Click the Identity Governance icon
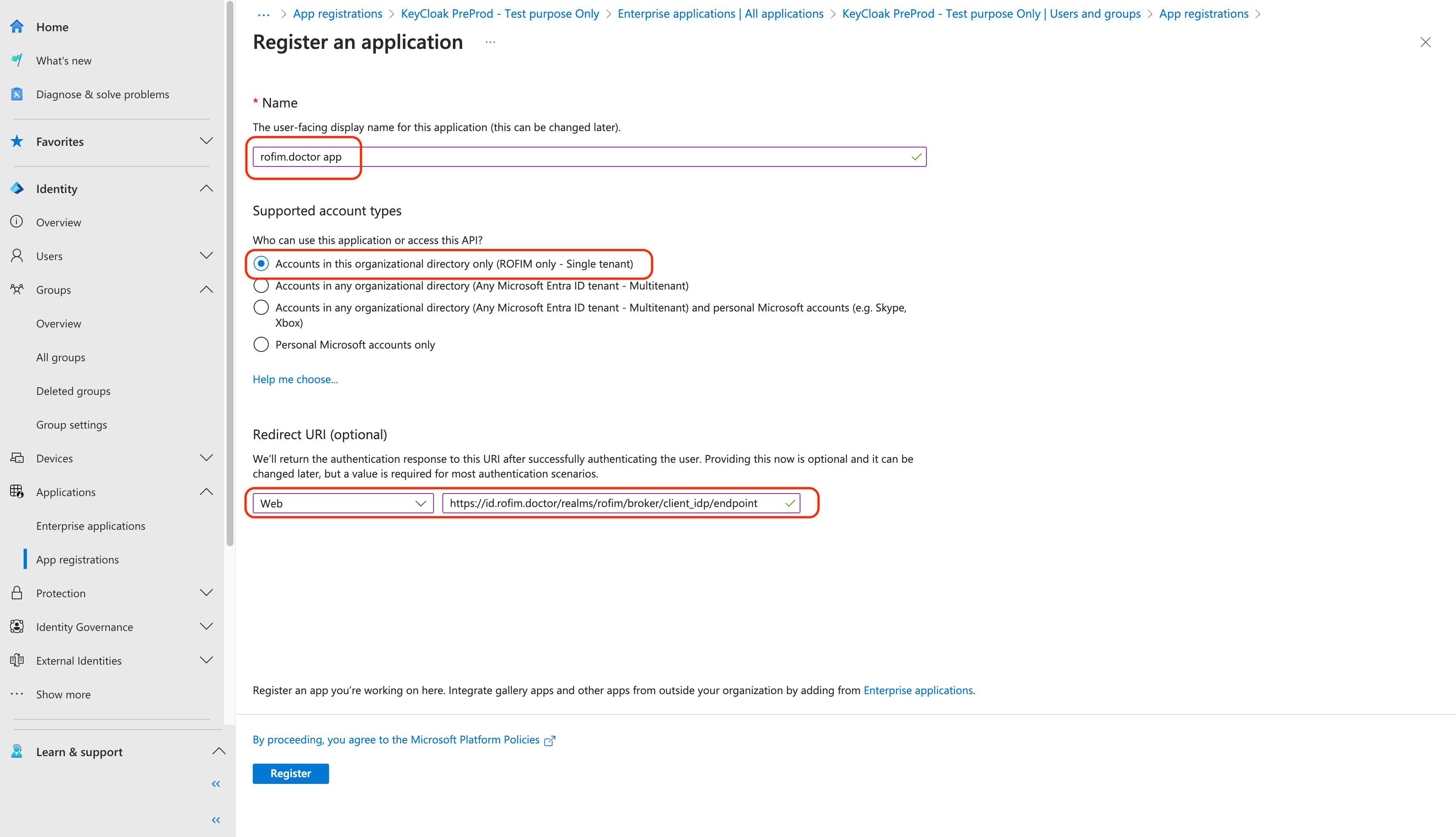This screenshot has height=837, width=1456. coord(17,627)
